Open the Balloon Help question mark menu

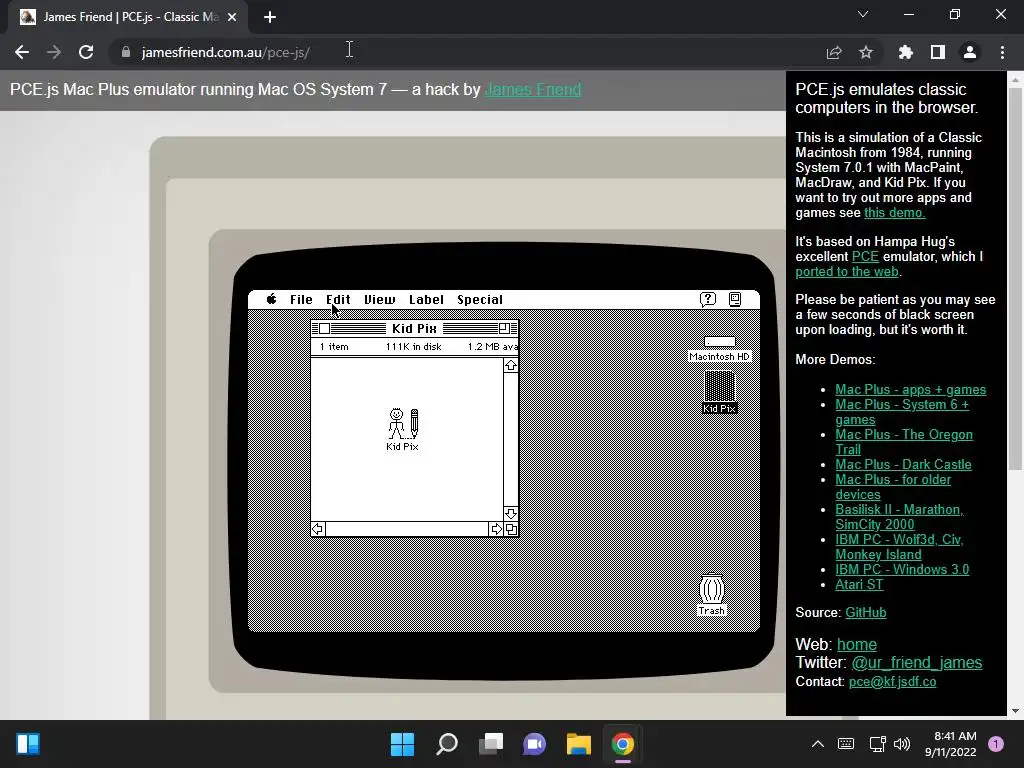click(x=708, y=299)
